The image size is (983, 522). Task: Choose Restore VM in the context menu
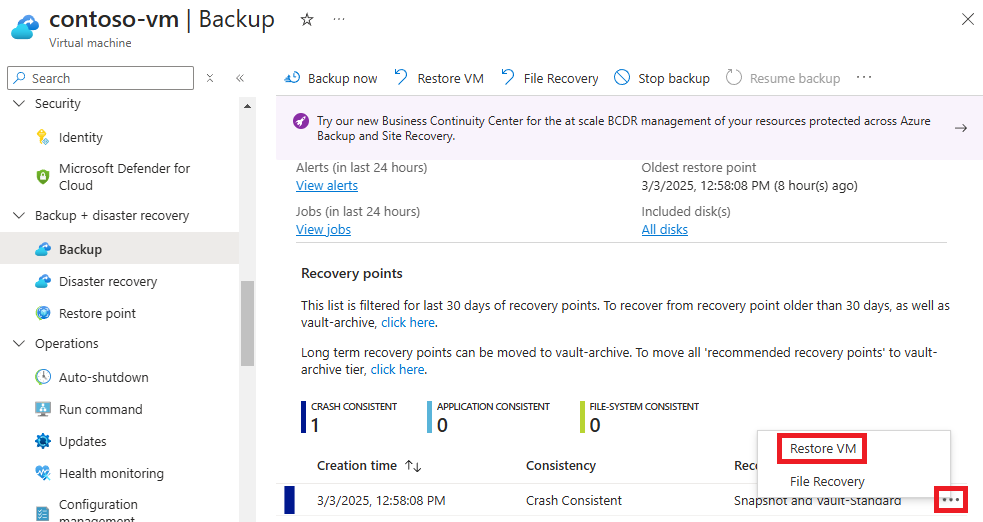(x=823, y=449)
